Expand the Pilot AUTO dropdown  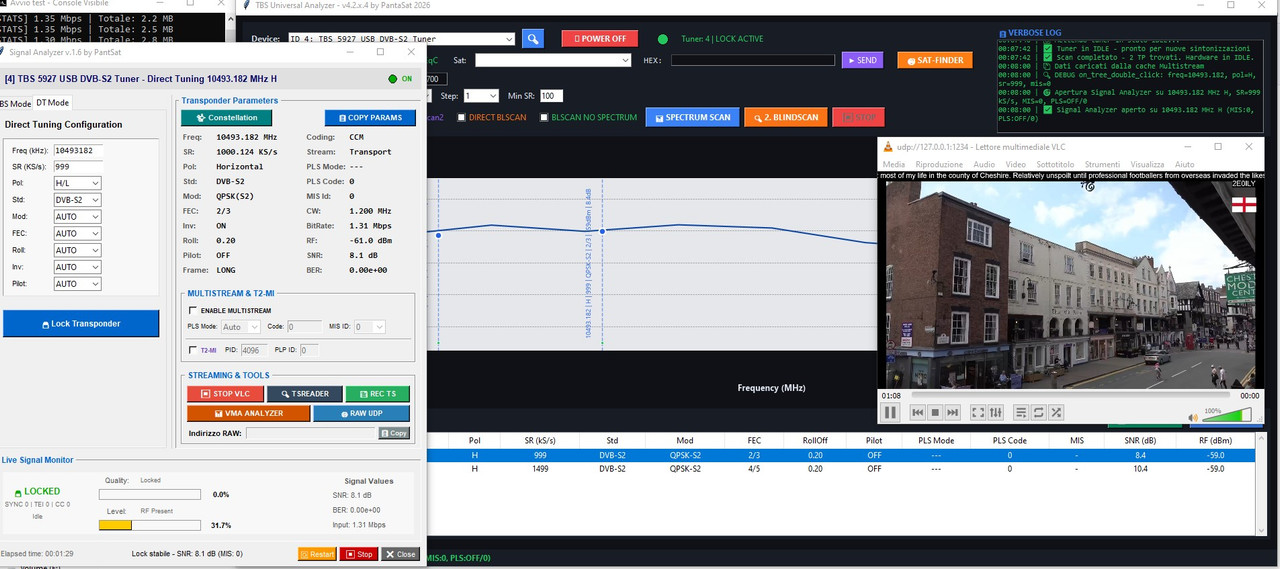[x=77, y=284]
